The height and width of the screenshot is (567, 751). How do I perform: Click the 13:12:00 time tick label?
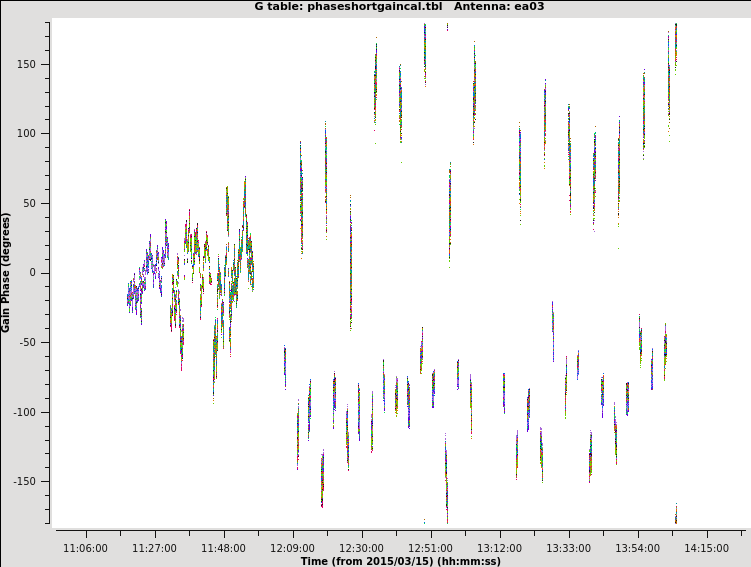[500, 548]
